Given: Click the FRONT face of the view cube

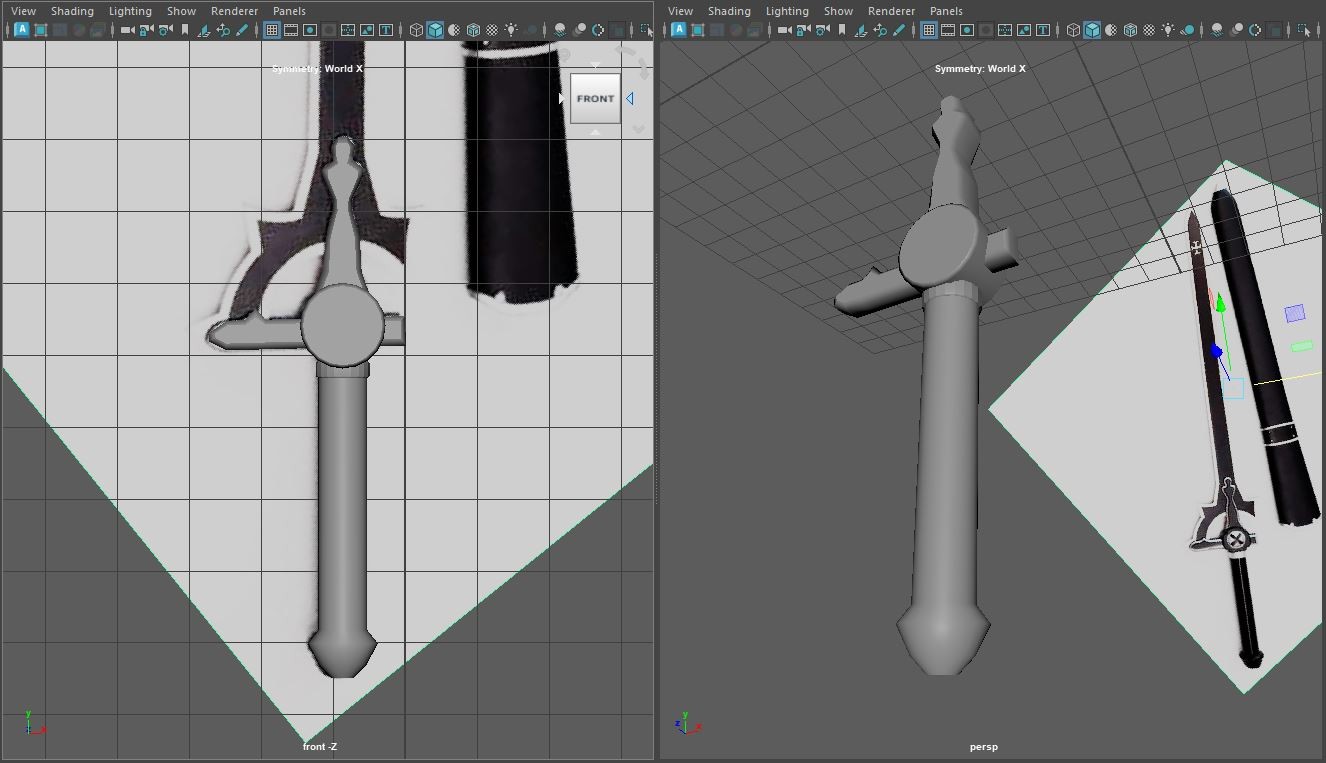Looking at the screenshot, I should 595,98.
